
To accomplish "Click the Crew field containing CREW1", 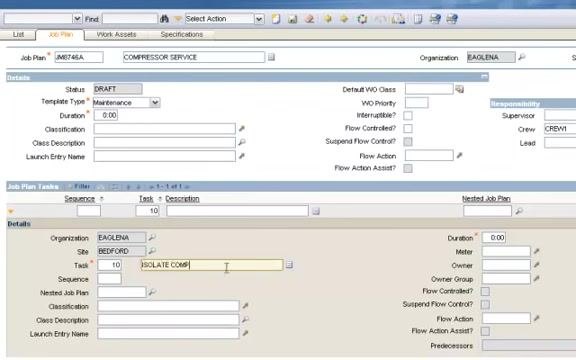I will pos(560,129).
